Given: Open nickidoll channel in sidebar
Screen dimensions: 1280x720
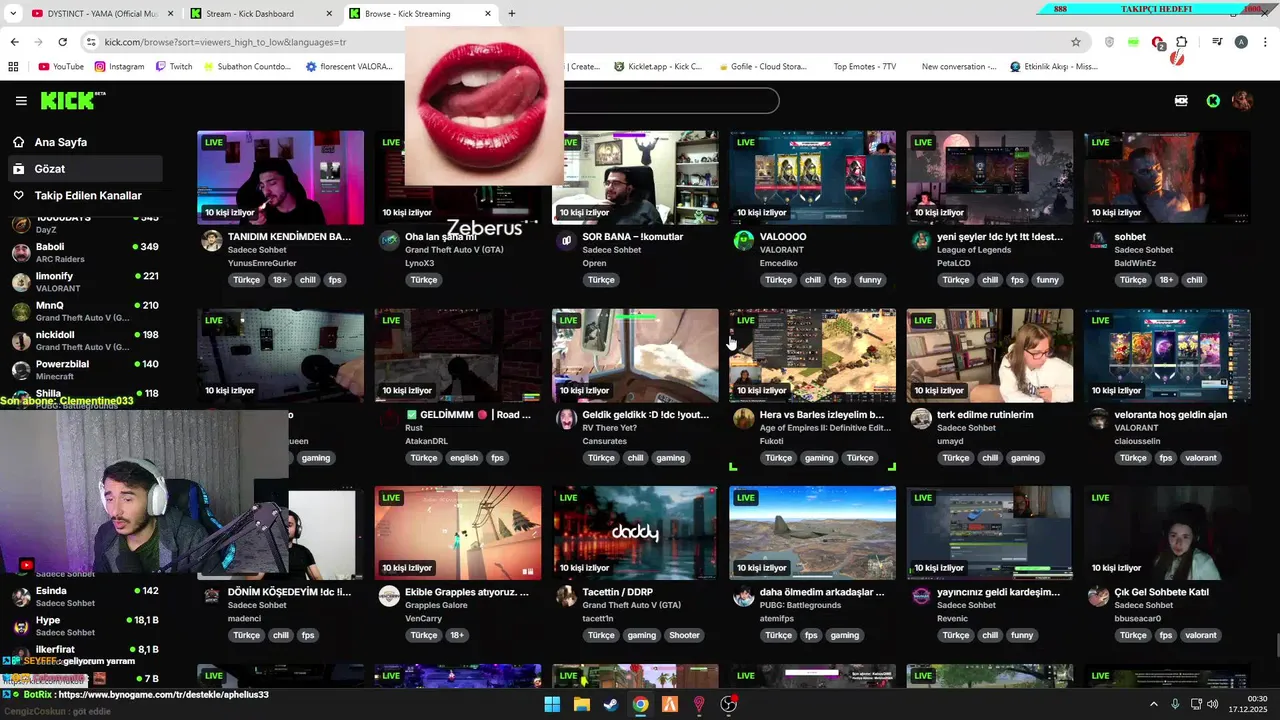Looking at the screenshot, I should (x=84, y=340).
